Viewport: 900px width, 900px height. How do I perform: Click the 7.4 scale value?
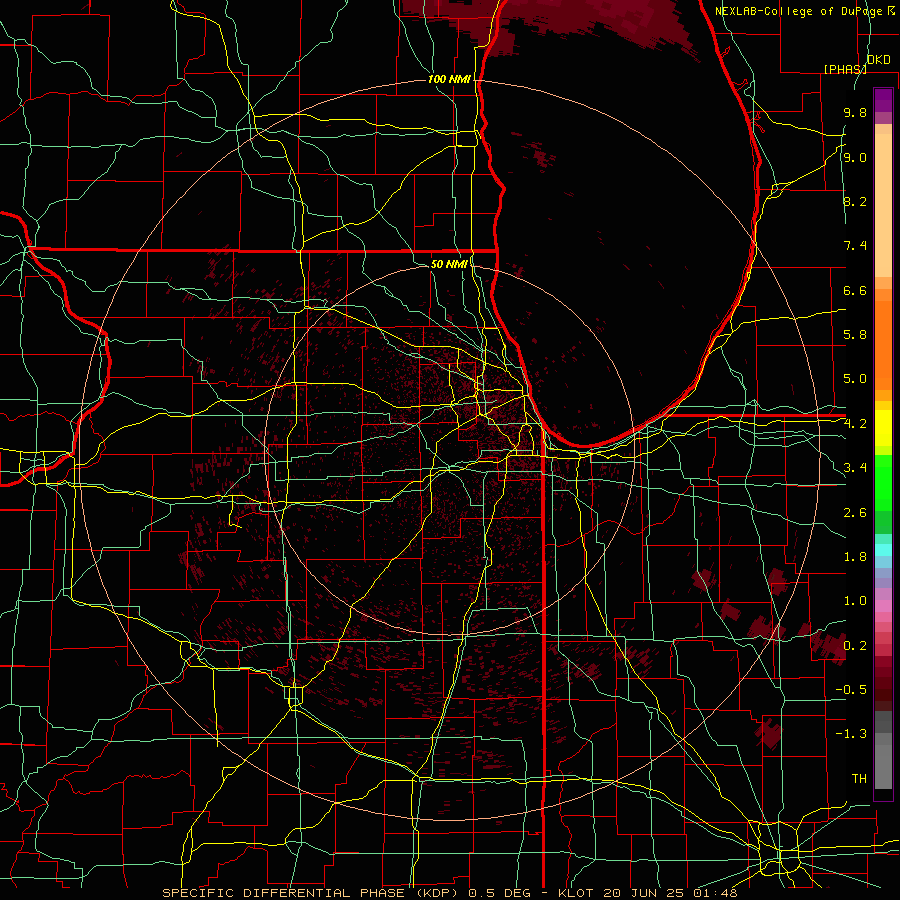tap(855, 246)
